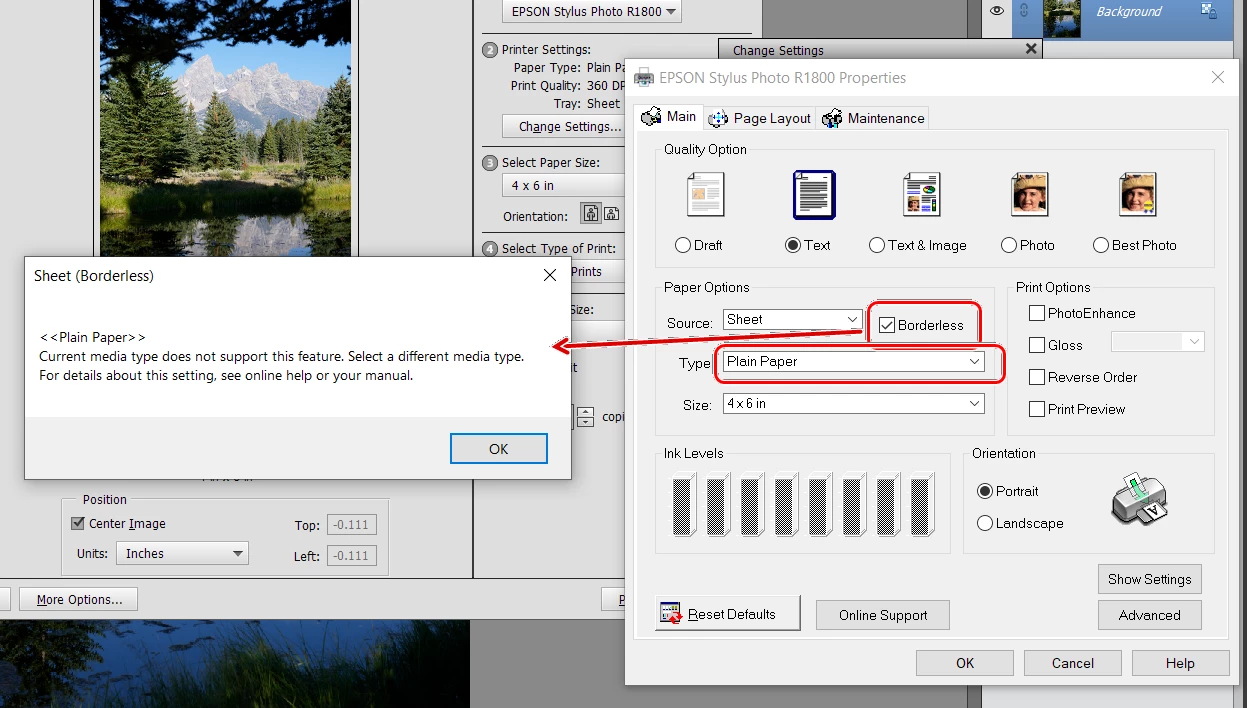This screenshot has width=1247, height=708.
Task: Switch to the Main tab
Action: click(x=669, y=117)
